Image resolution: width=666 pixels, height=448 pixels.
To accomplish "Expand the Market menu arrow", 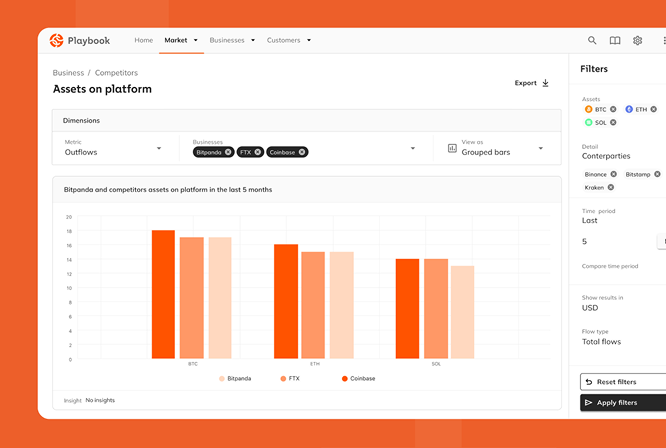I will 195,40.
